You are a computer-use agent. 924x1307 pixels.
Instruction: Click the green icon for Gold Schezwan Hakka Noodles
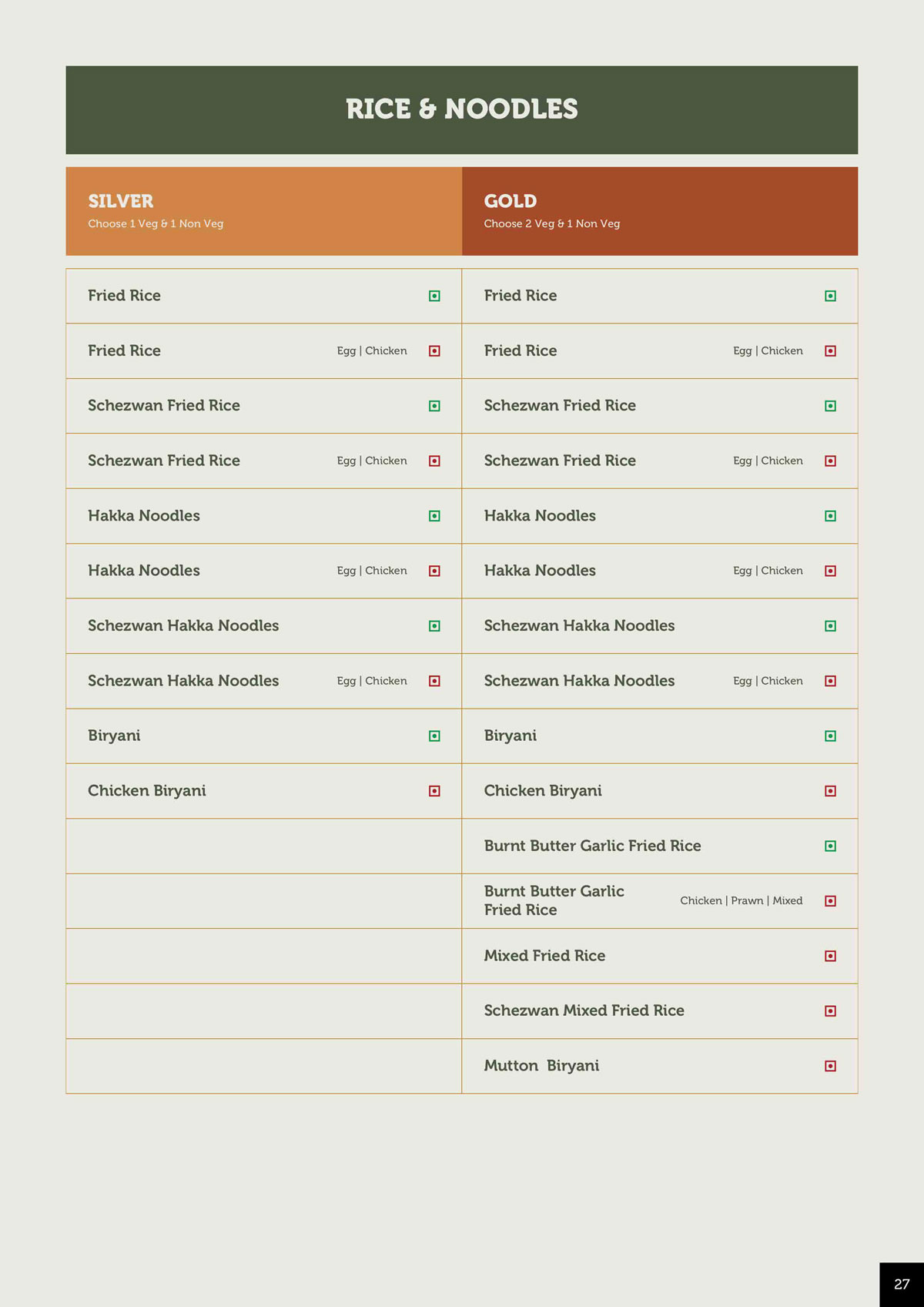[830, 626]
